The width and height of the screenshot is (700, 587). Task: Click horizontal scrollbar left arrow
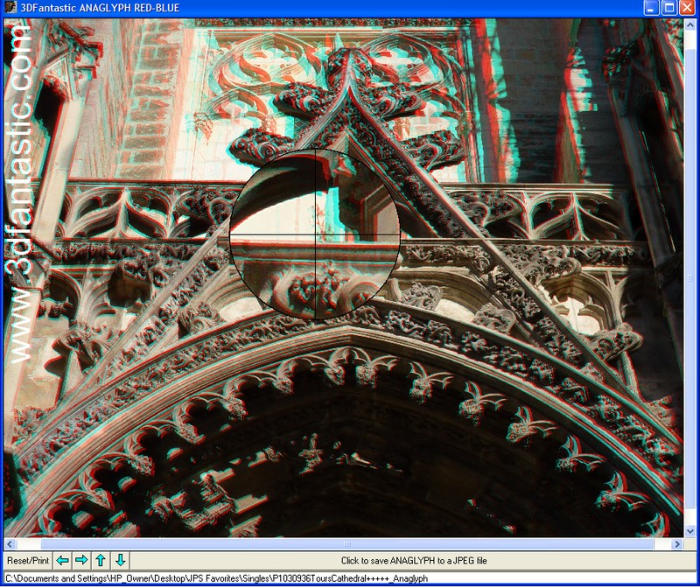(9, 544)
